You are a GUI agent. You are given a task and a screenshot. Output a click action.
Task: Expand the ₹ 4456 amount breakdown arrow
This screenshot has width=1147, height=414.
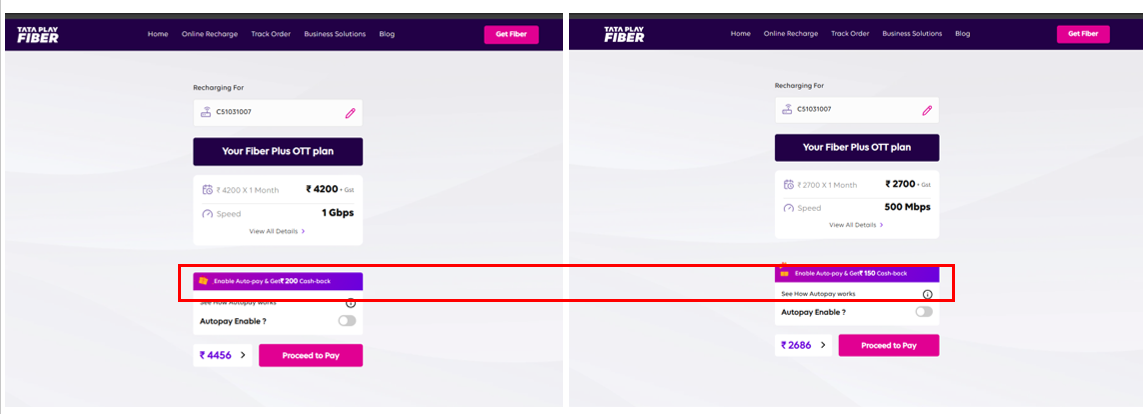[243, 355]
